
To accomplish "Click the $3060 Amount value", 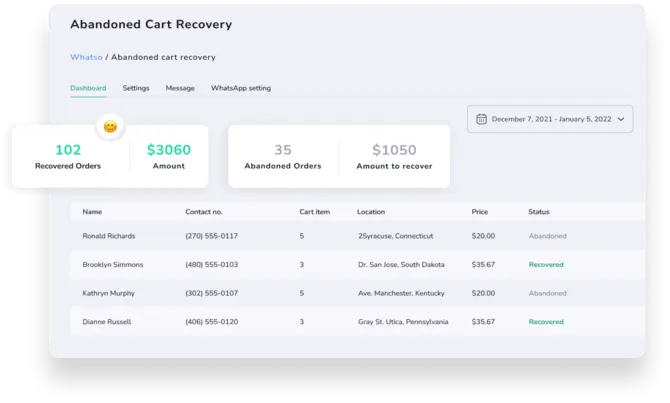I will pyautogui.click(x=169, y=150).
